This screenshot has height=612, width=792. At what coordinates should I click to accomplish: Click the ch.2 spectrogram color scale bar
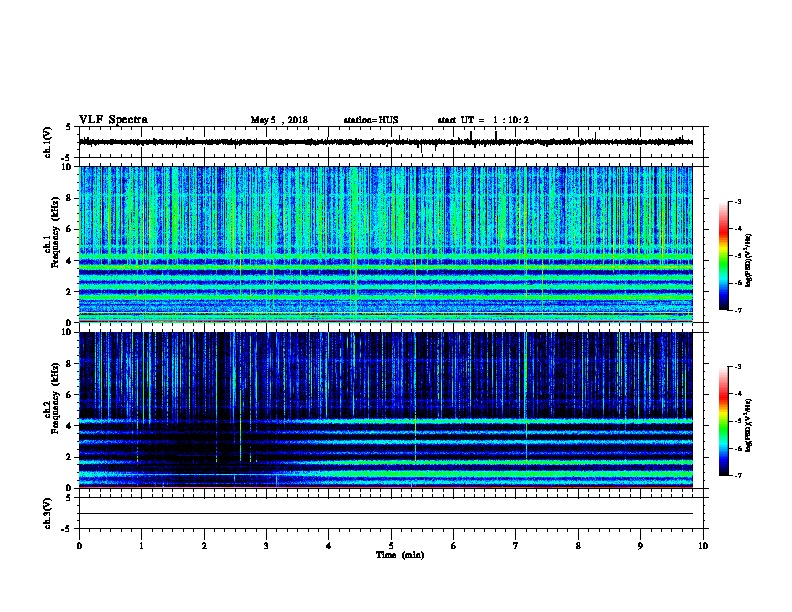[723, 421]
